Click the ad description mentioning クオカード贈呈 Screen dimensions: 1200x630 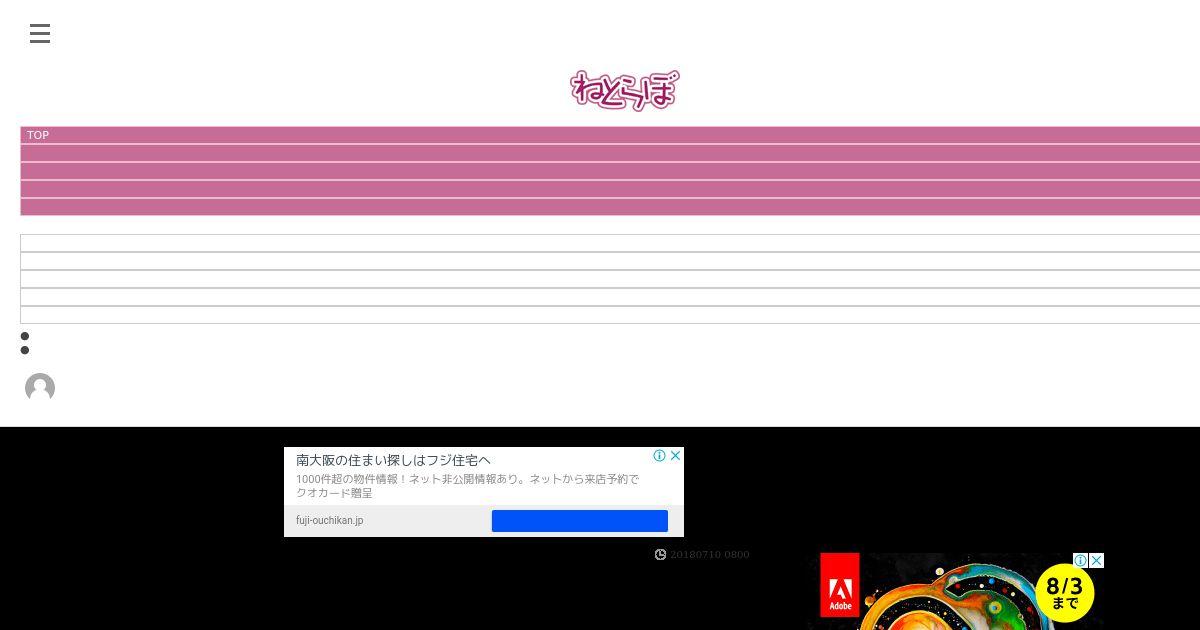pos(467,486)
